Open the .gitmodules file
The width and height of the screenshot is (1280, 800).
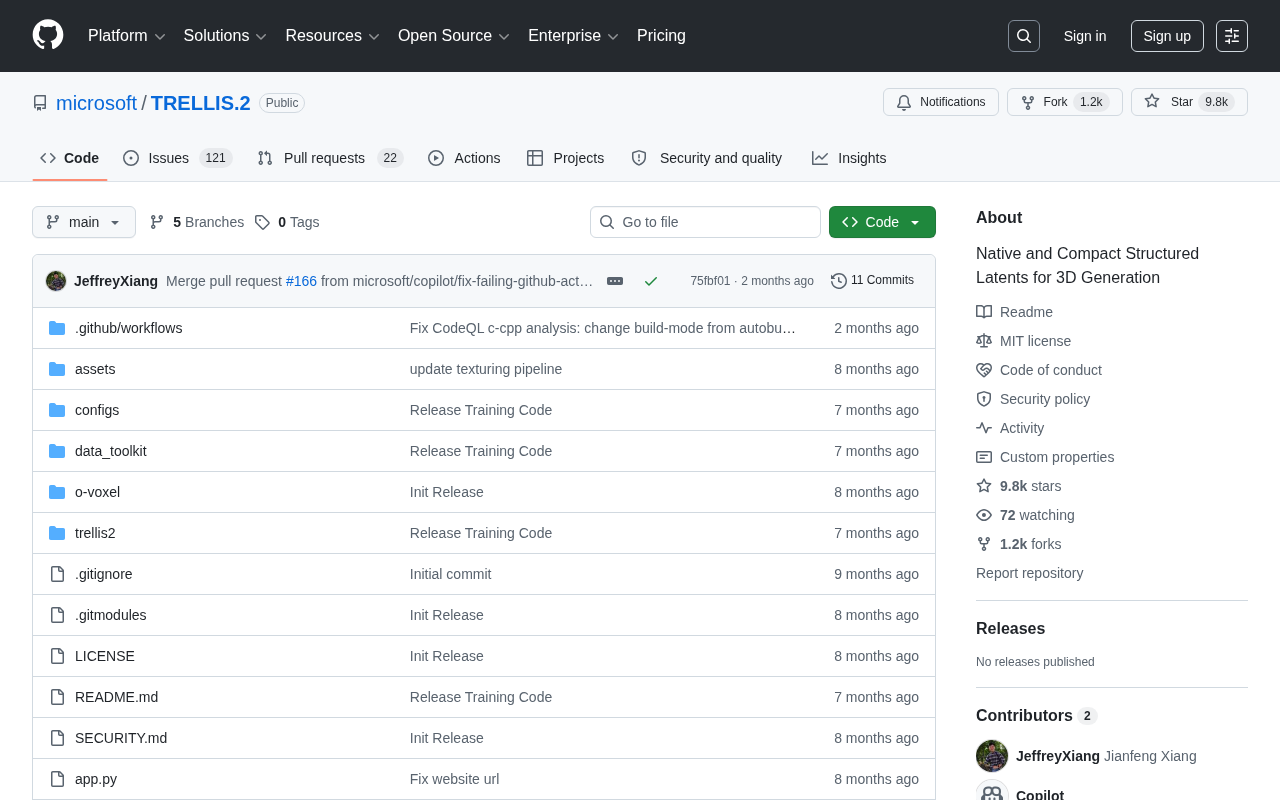(111, 615)
